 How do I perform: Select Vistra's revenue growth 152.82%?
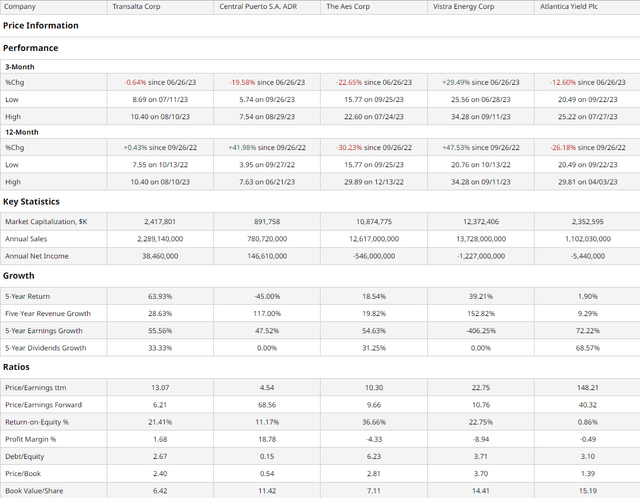coord(481,313)
